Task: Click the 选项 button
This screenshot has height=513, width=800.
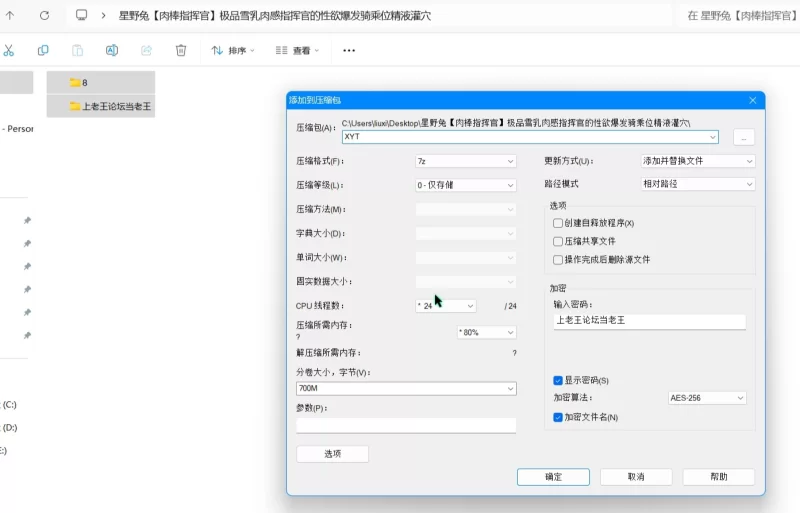Action: [333, 454]
